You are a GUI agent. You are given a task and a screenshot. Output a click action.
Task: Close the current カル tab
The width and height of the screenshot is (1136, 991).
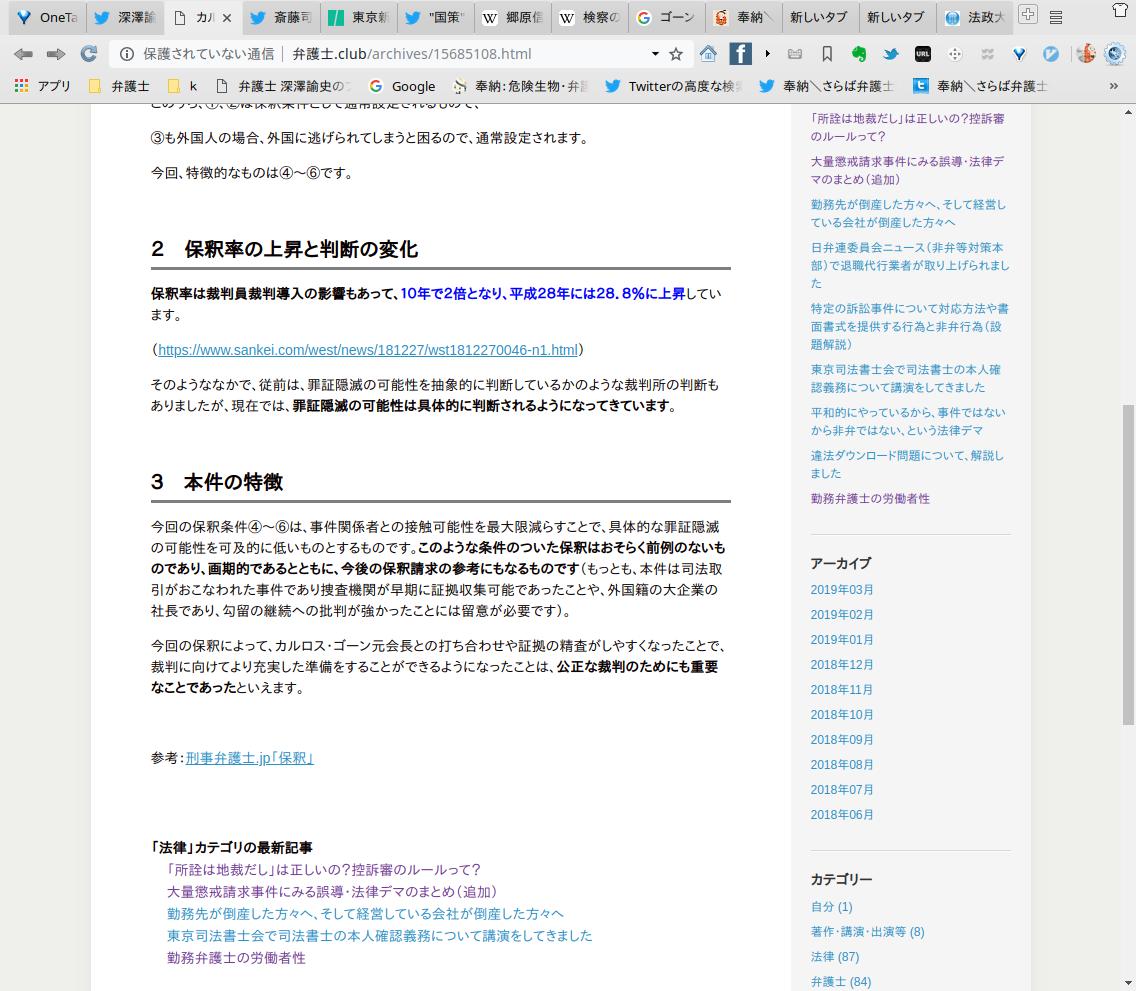coord(227,17)
